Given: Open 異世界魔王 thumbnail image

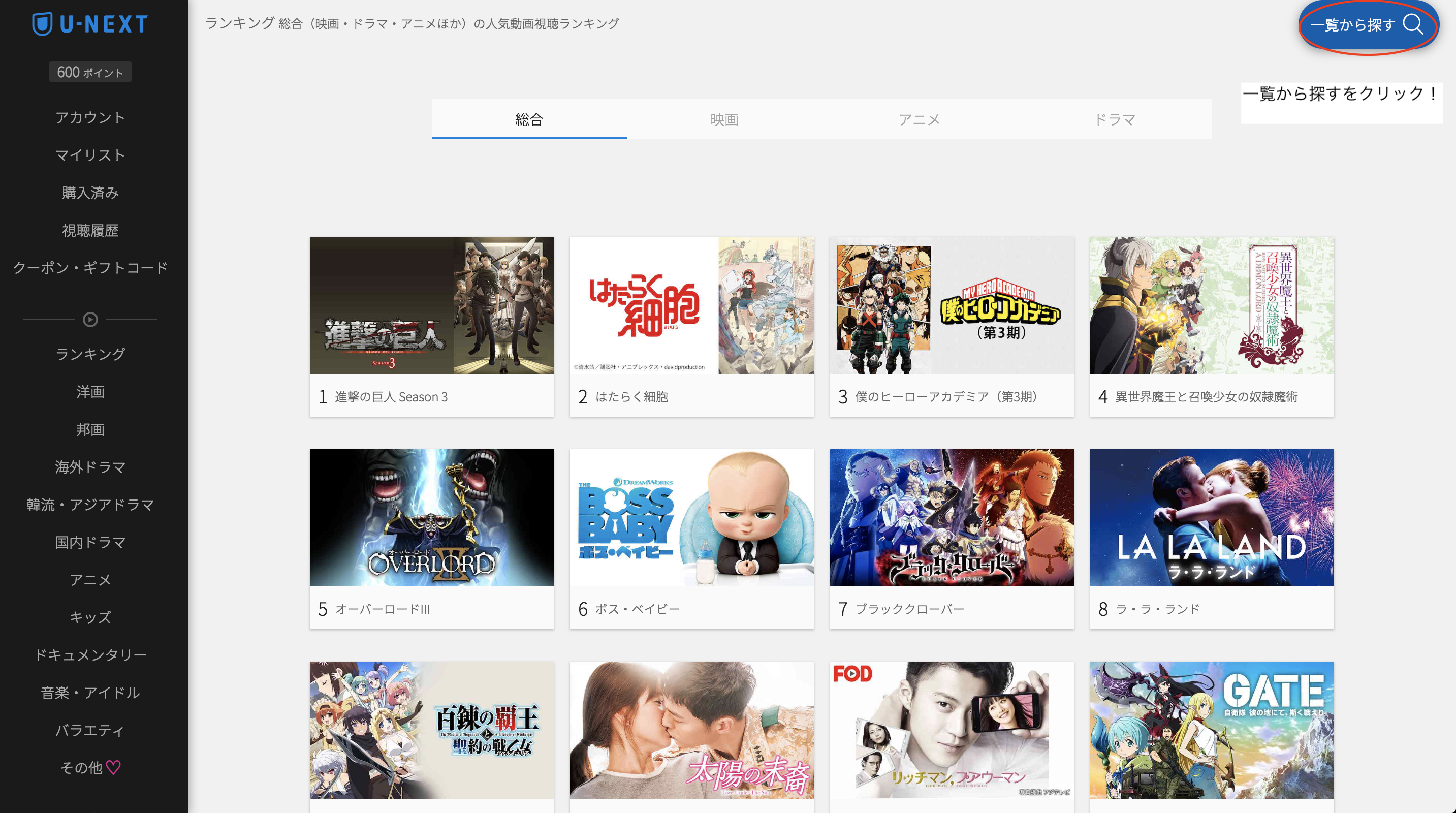Looking at the screenshot, I should pyautogui.click(x=1212, y=305).
